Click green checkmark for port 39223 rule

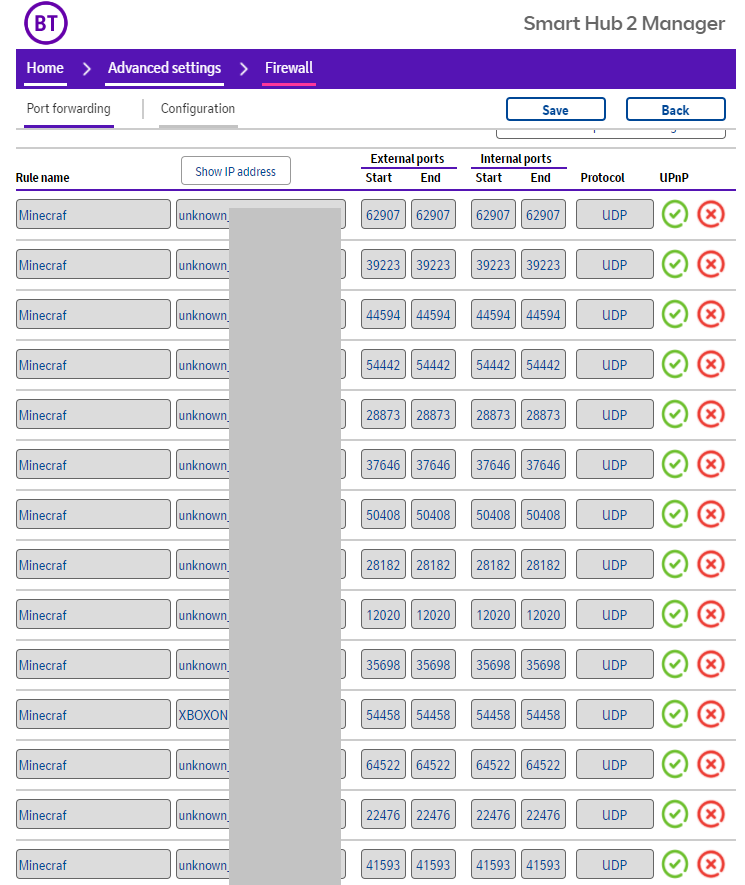click(x=675, y=264)
